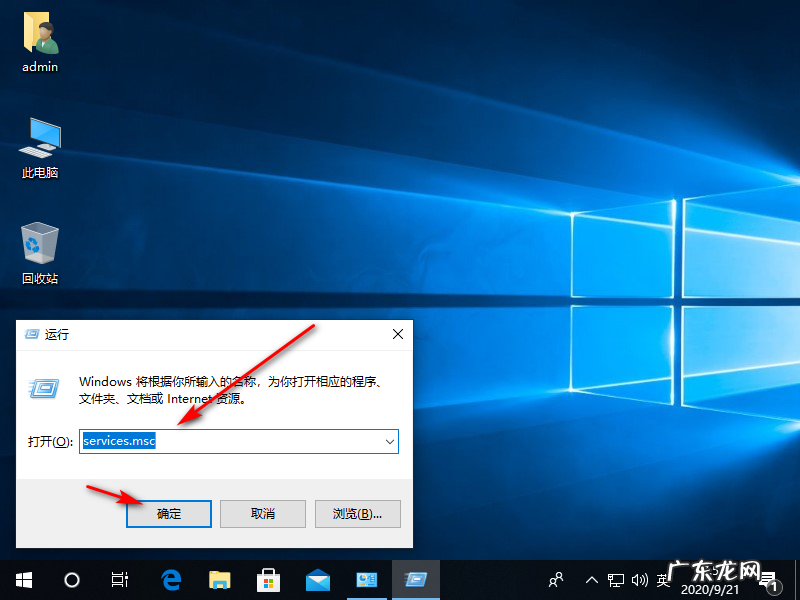Open network status from the system tray
800x600 pixels.
tap(617, 580)
